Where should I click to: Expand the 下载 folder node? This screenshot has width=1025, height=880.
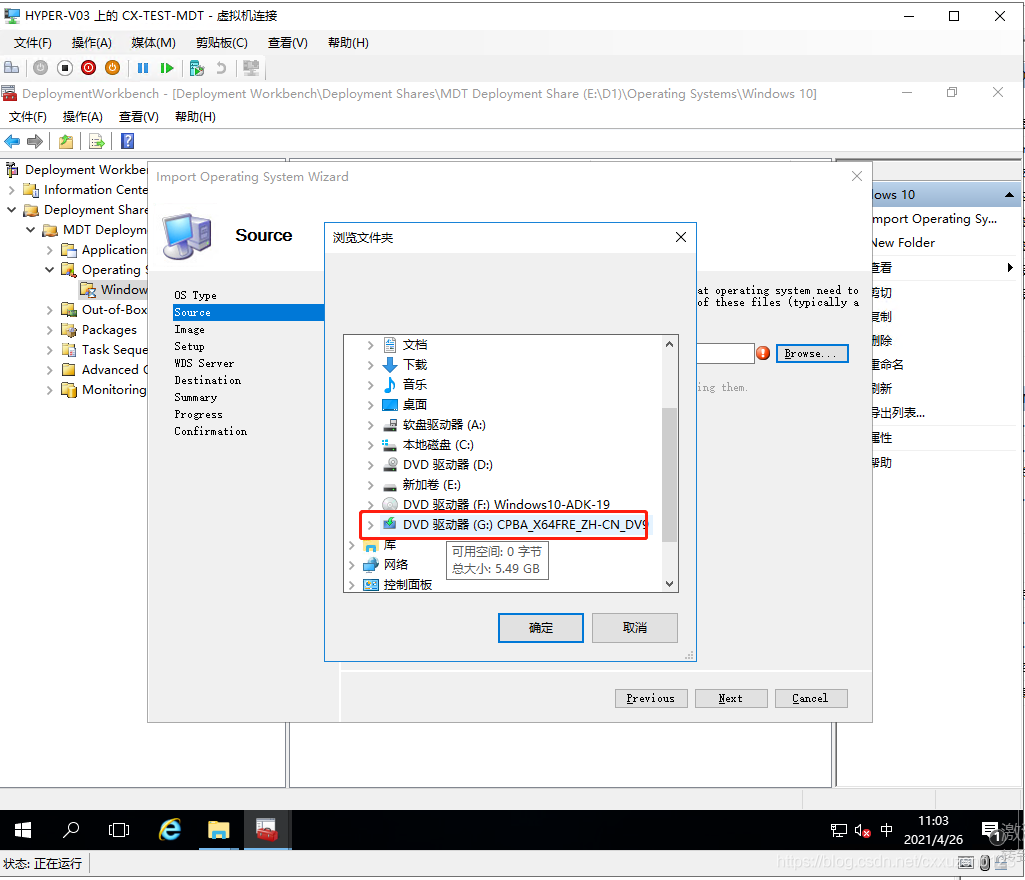[x=371, y=365]
